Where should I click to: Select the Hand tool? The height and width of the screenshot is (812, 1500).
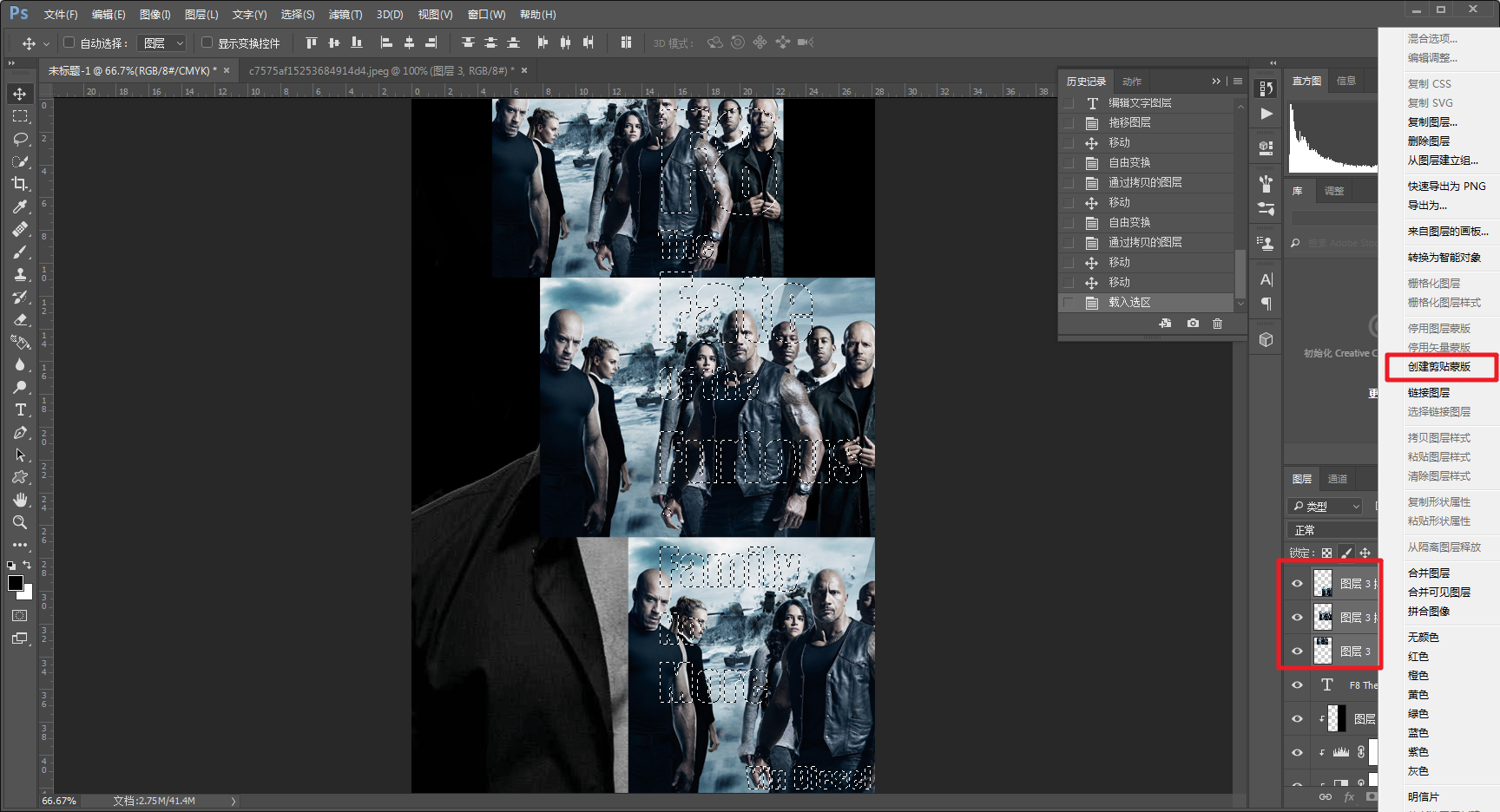tap(19, 500)
